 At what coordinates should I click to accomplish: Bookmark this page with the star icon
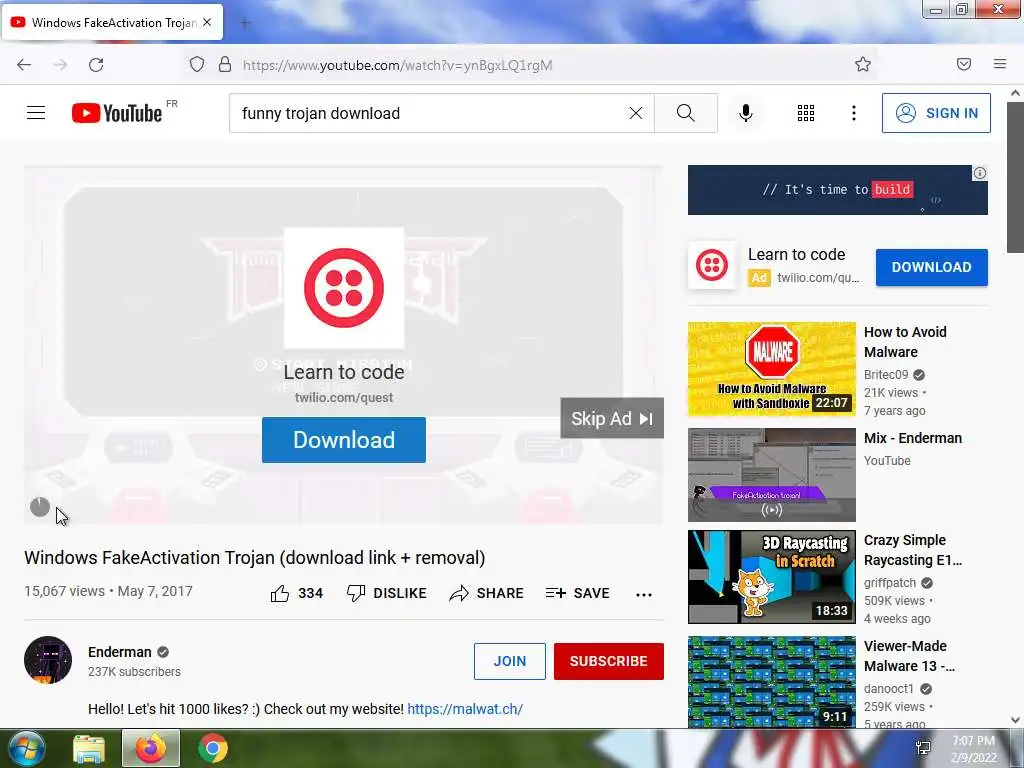click(863, 65)
